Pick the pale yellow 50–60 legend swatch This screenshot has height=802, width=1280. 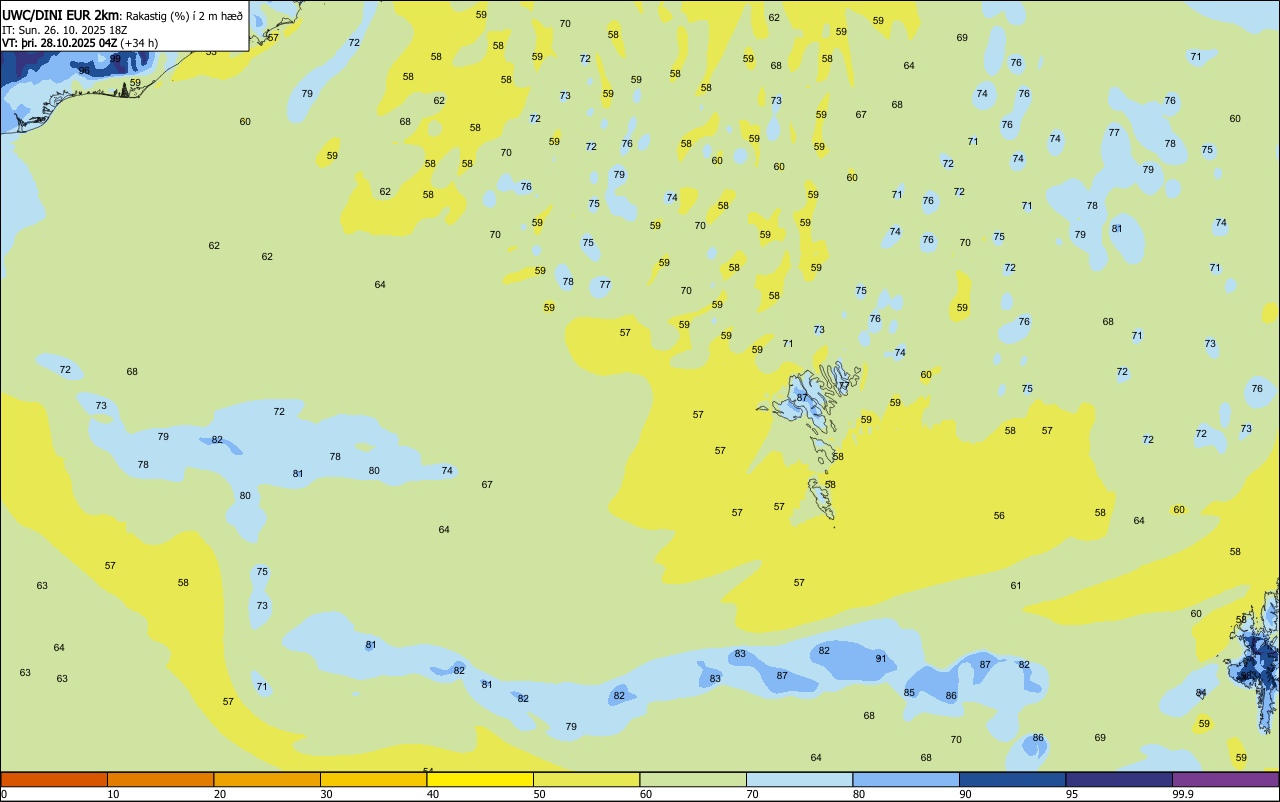coord(586,779)
